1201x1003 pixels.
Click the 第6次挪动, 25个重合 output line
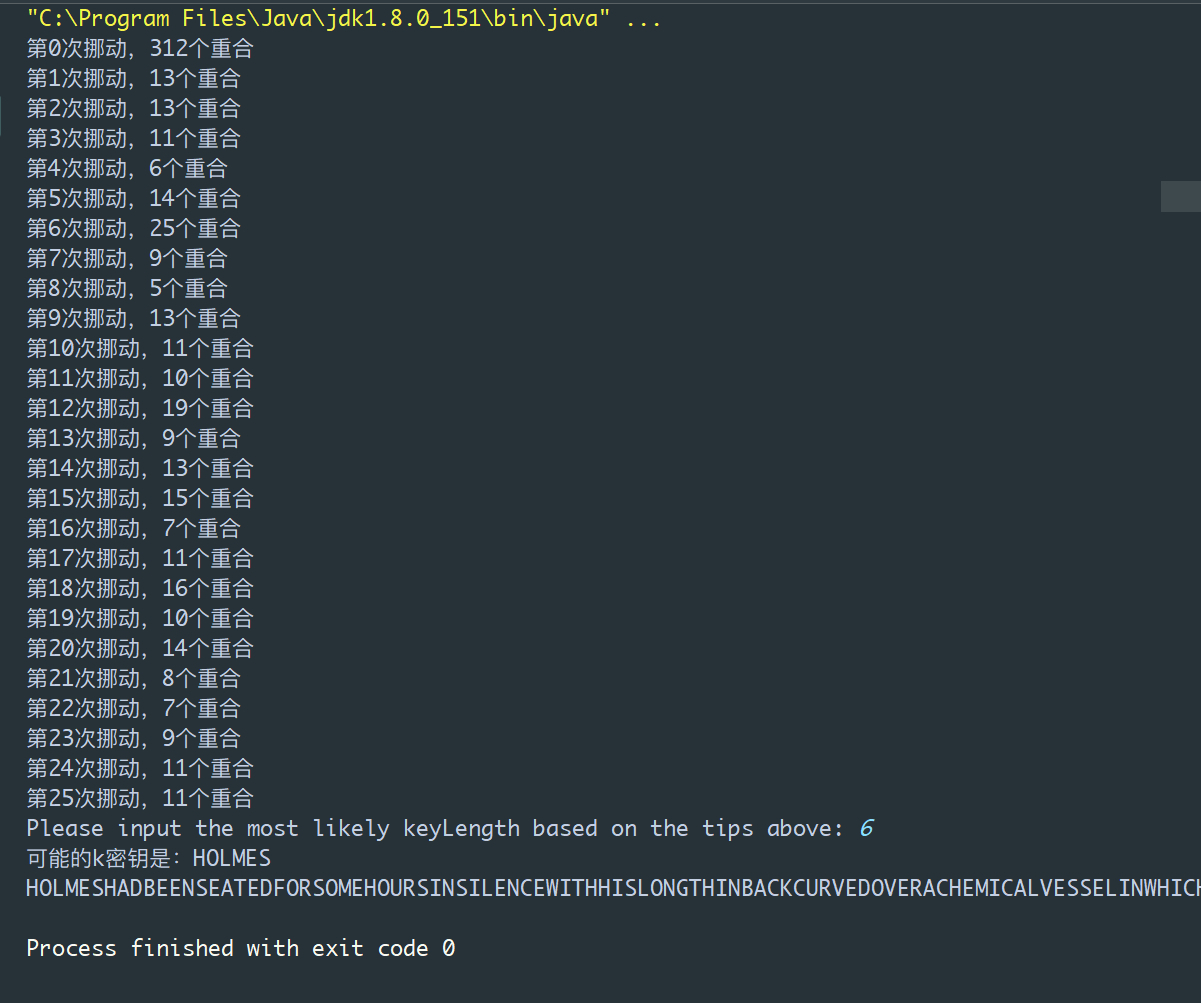[133, 228]
